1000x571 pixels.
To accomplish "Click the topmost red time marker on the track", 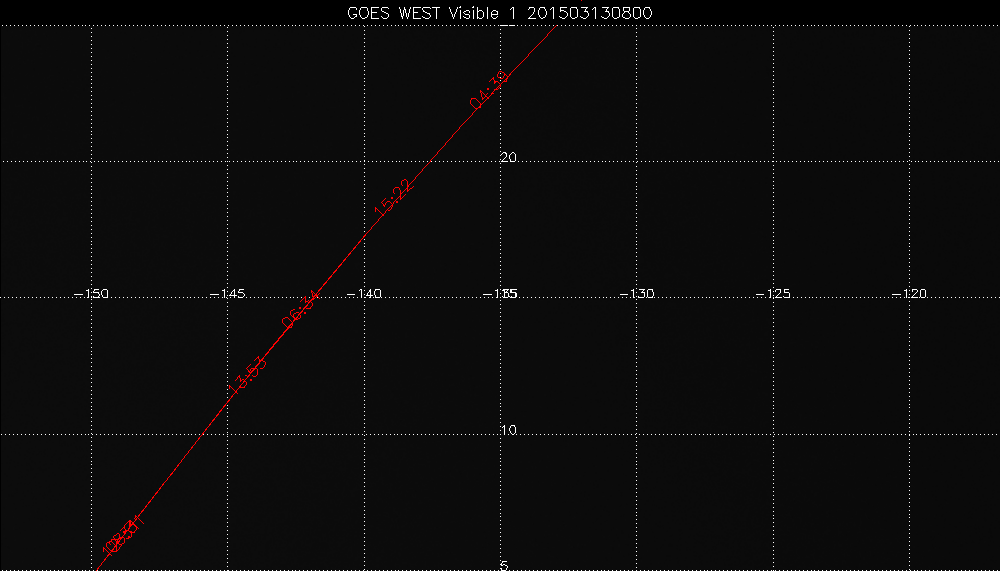I will point(490,89).
